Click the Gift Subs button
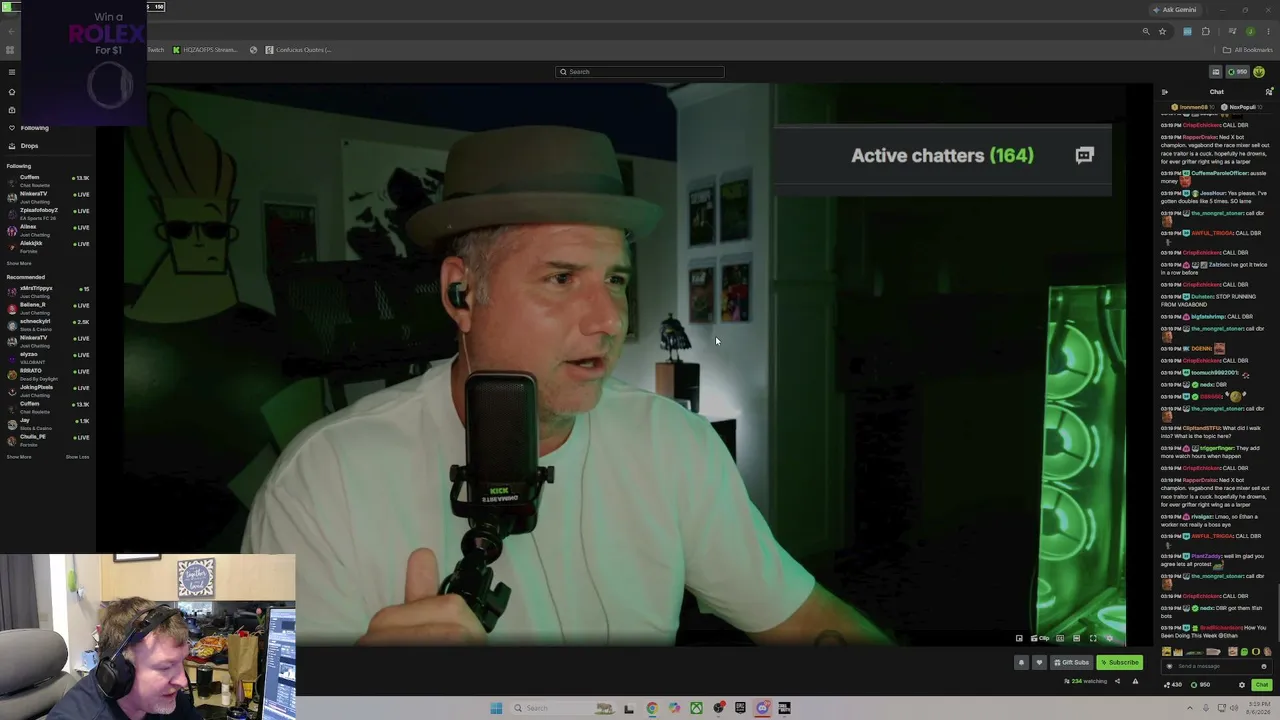The width and height of the screenshot is (1280, 720). pos(1071,662)
